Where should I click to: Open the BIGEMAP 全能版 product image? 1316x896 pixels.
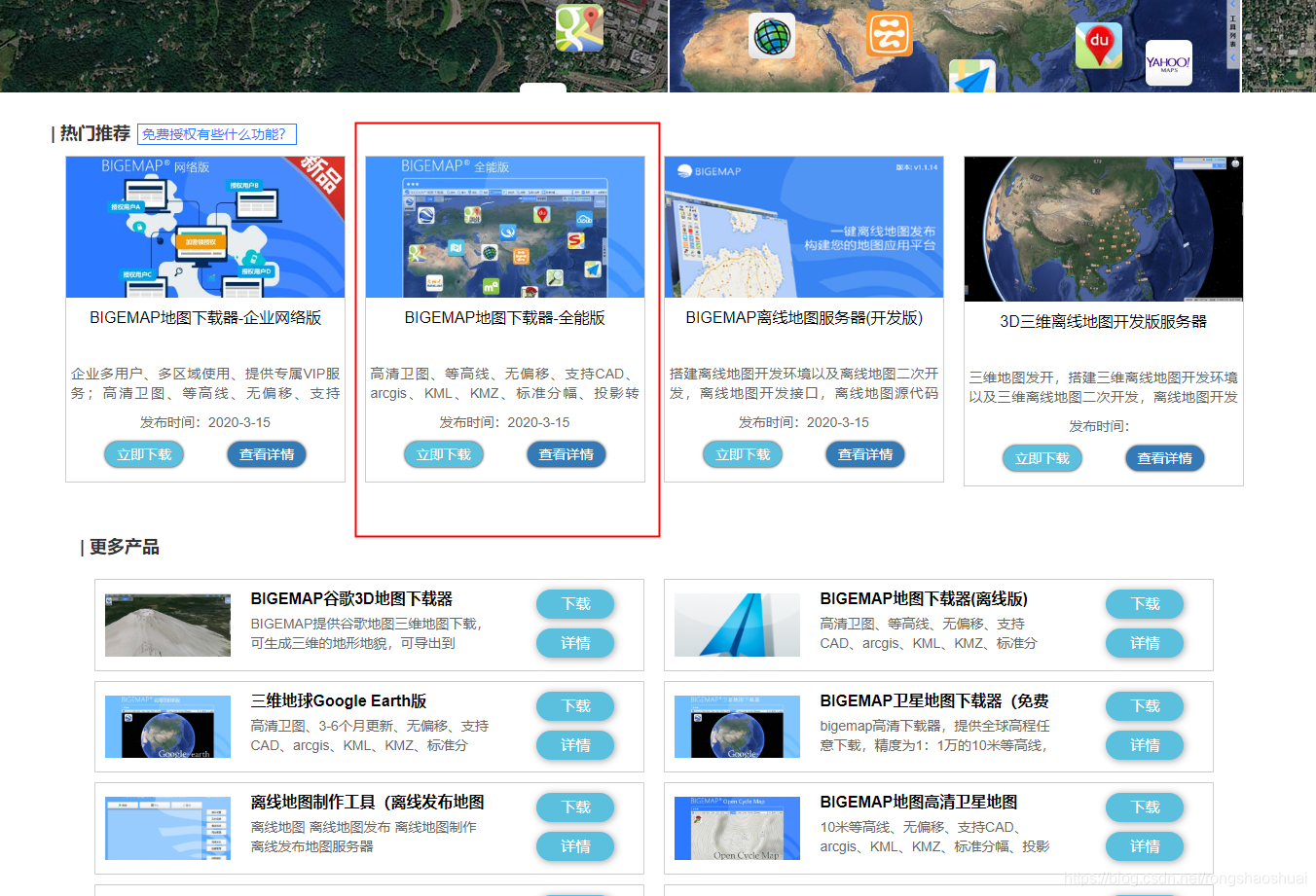(x=505, y=227)
